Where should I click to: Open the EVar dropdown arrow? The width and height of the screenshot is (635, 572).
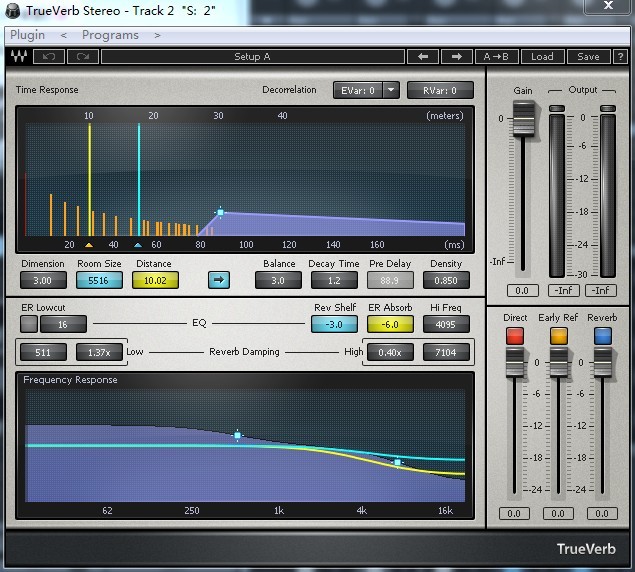[391, 90]
